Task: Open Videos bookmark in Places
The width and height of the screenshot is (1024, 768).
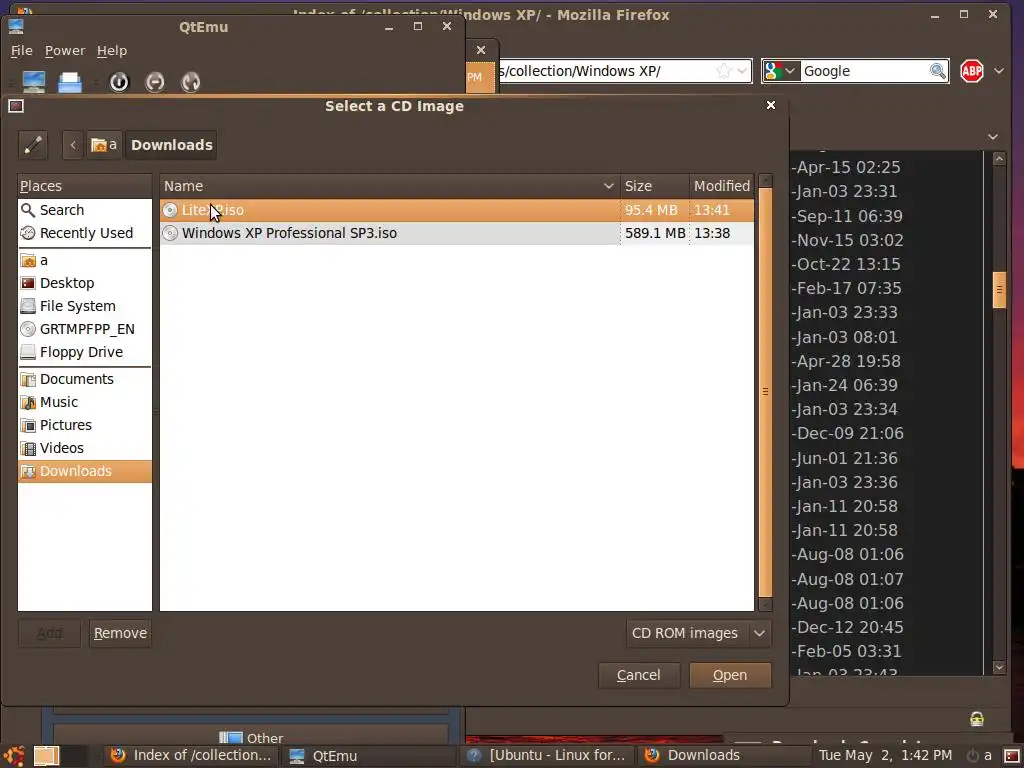Action: tap(84, 448)
